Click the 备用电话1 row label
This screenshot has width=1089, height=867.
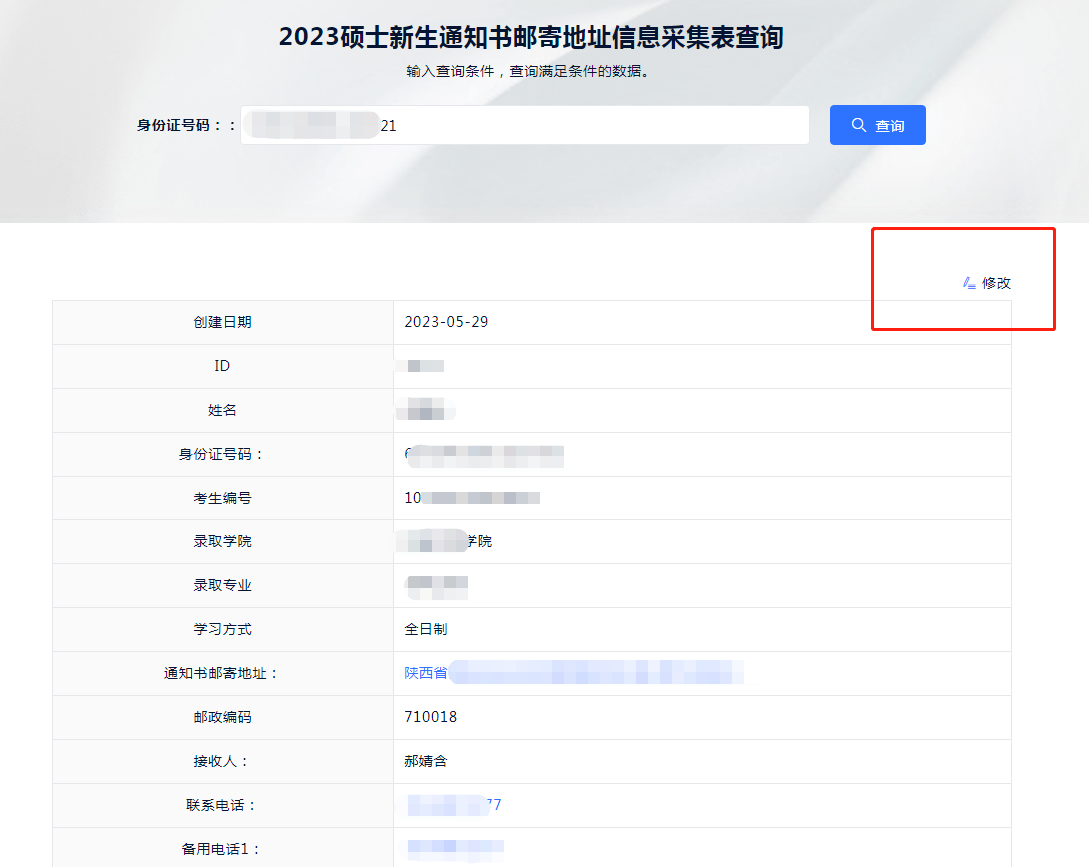[221, 848]
